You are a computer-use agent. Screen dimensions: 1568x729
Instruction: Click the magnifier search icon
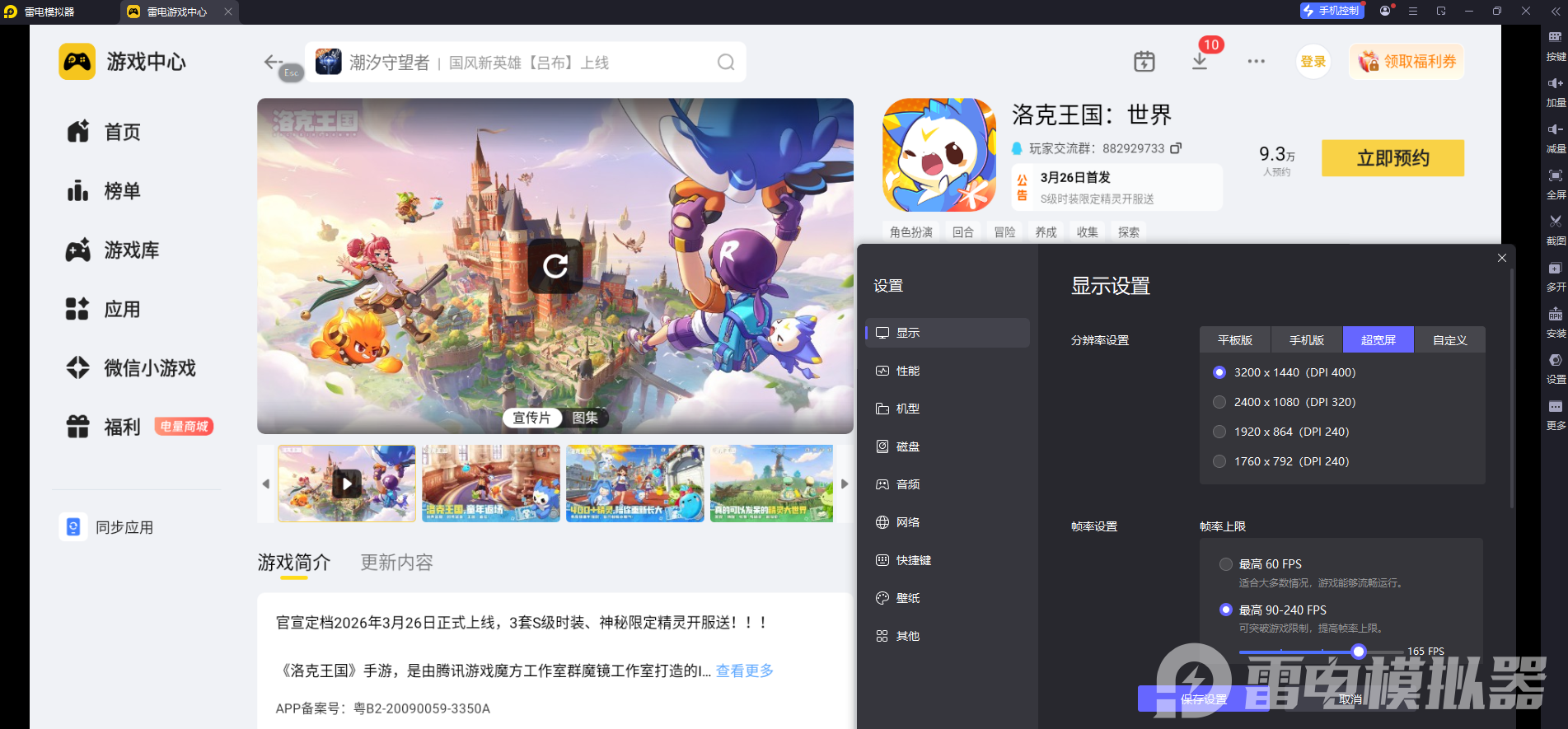(726, 63)
